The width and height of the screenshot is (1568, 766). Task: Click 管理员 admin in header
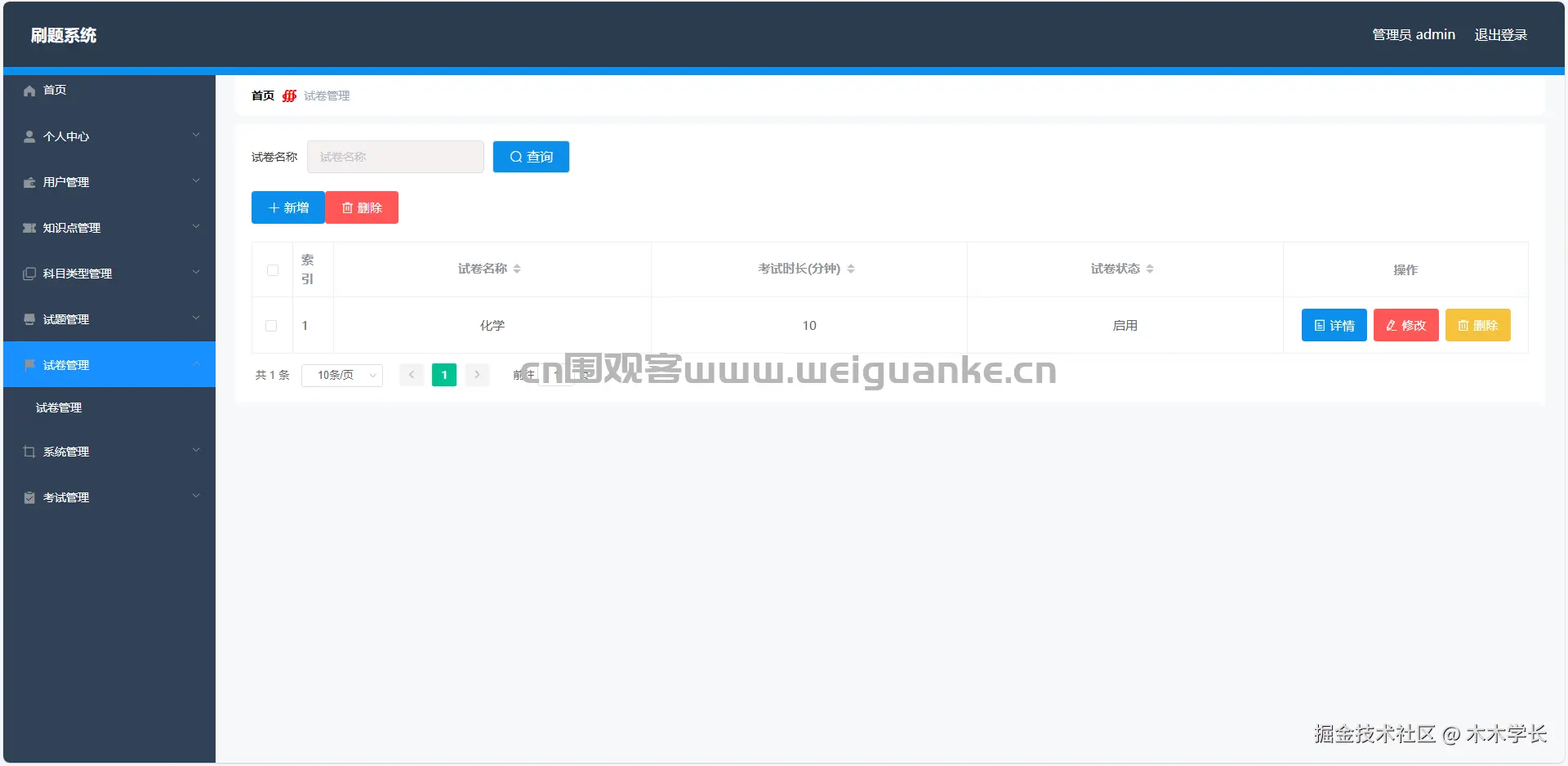1414,35
